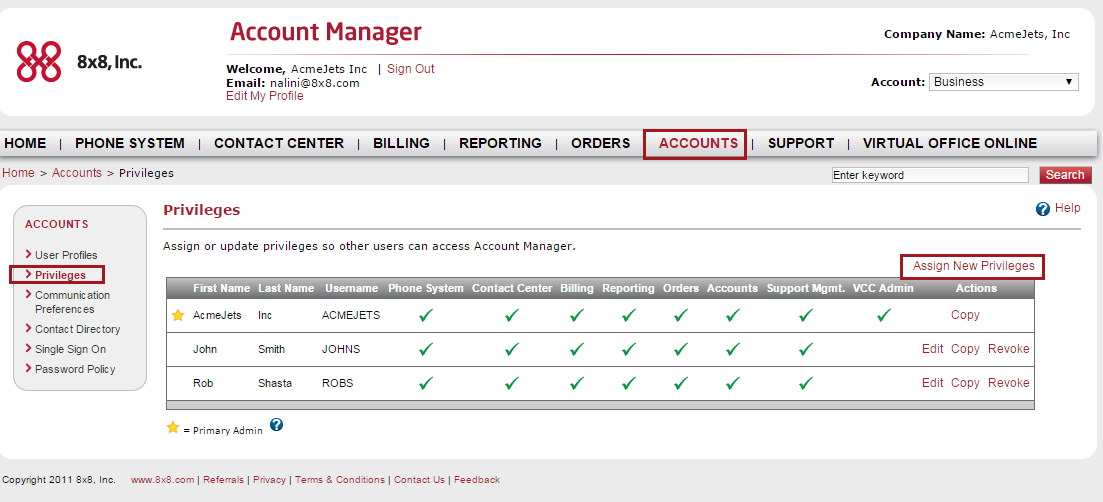Click Rob Shasta Phone System checkmark

click(x=426, y=383)
